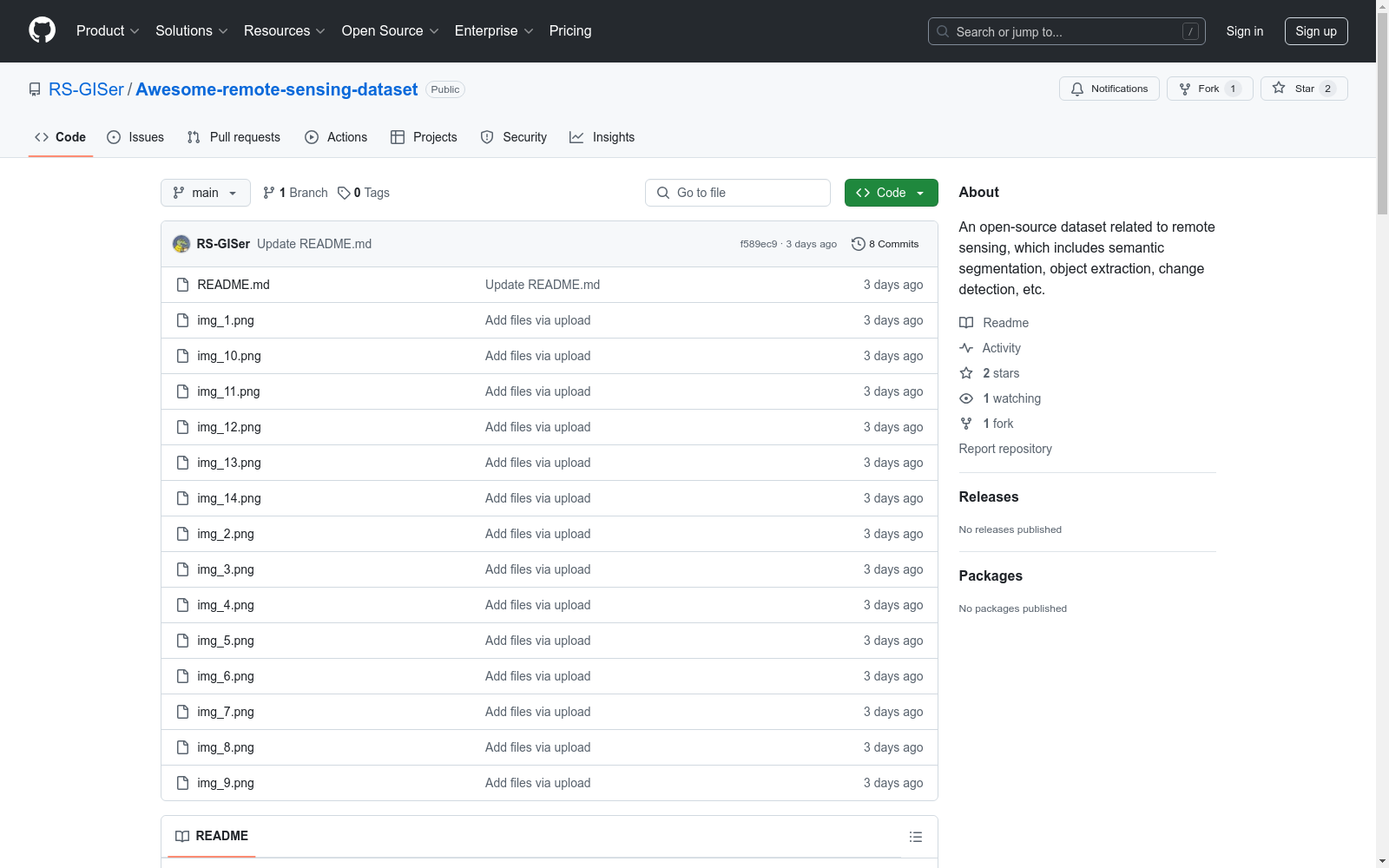
Task: Switch to the Security tab
Action: [x=514, y=137]
